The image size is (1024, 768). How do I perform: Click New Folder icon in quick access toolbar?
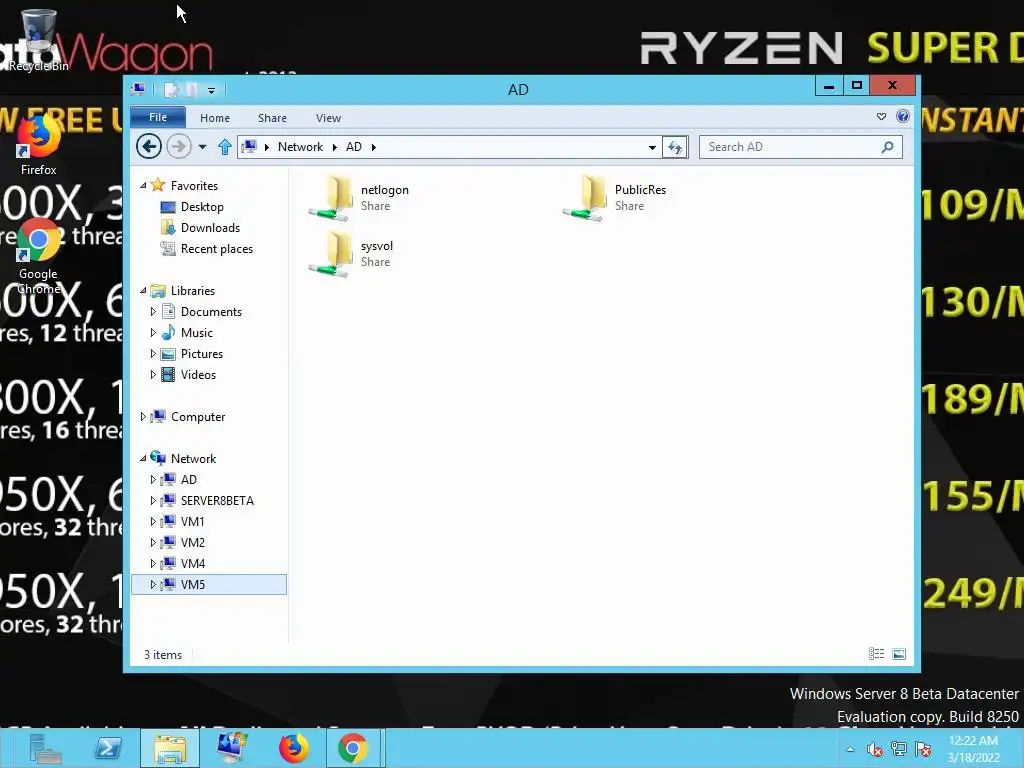click(x=191, y=89)
